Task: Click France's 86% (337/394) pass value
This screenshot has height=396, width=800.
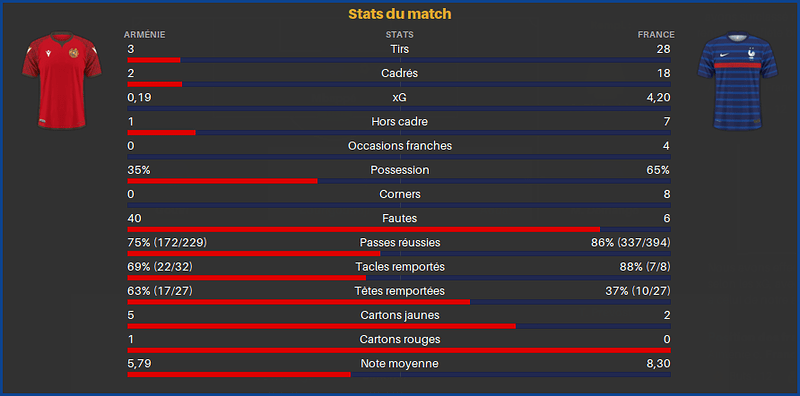Action: point(631,243)
